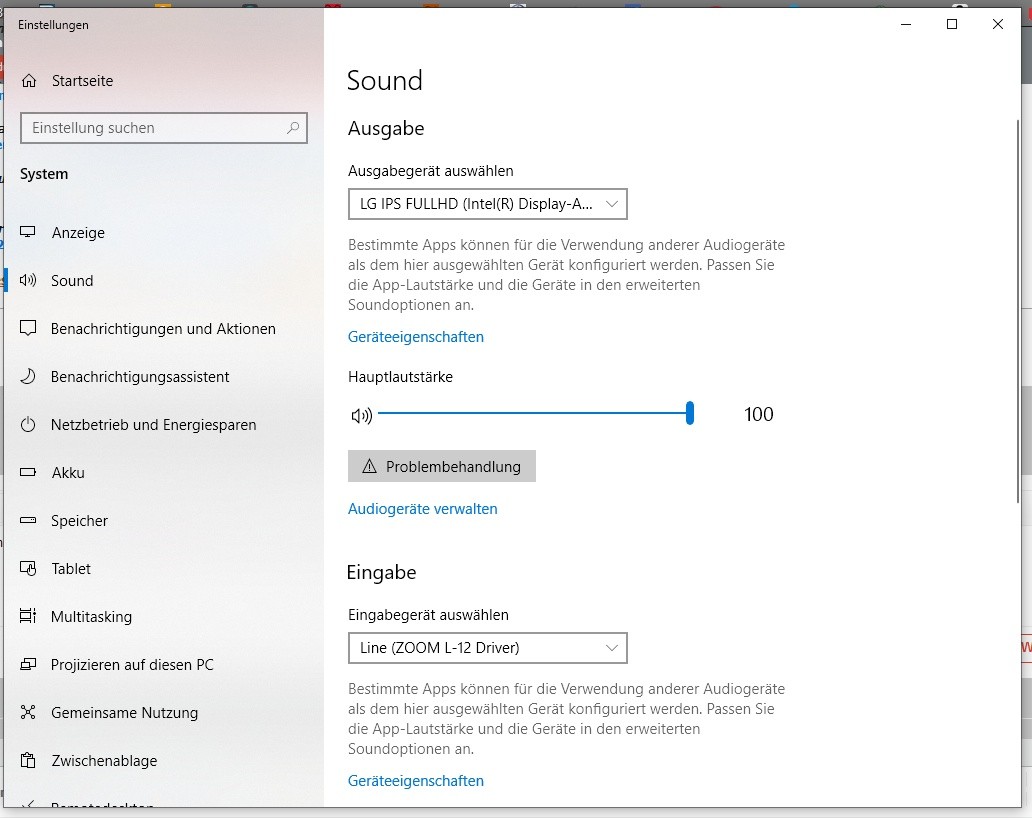Image resolution: width=1032 pixels, height=818 pixels.
Task: Click search magnifier in Einstellung suchen
Action: [x=293, y=128]
